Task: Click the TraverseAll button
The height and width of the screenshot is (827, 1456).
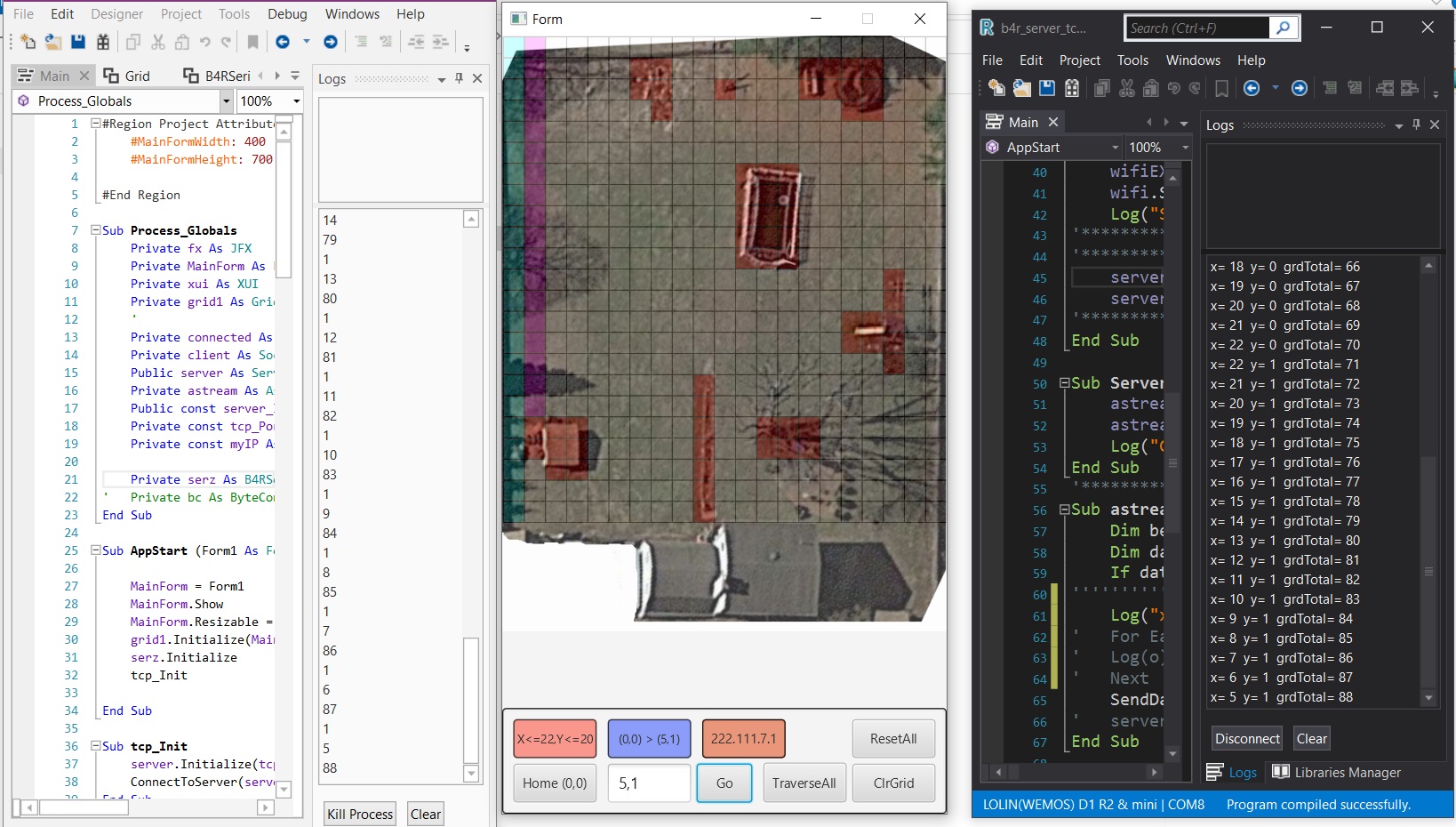Action: tap(804, 783)
